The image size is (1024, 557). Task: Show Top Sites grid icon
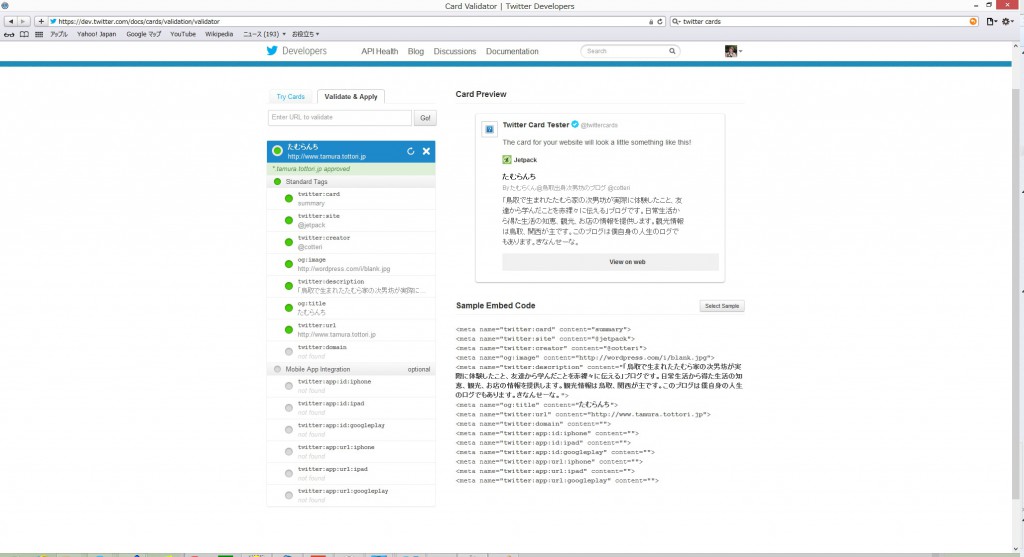pos(39,34)
